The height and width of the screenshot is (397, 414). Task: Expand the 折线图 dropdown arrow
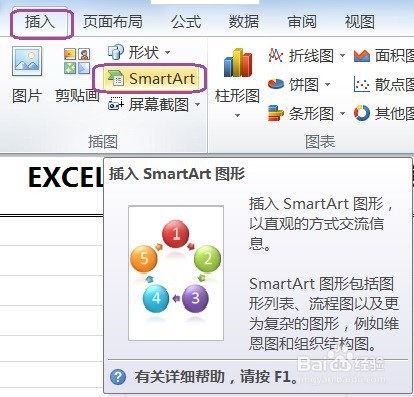pos(342,55)
